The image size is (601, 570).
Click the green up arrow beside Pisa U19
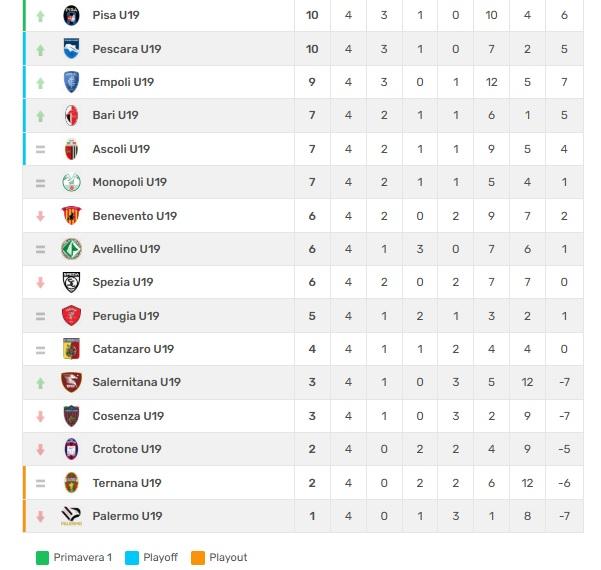[41, 16]
